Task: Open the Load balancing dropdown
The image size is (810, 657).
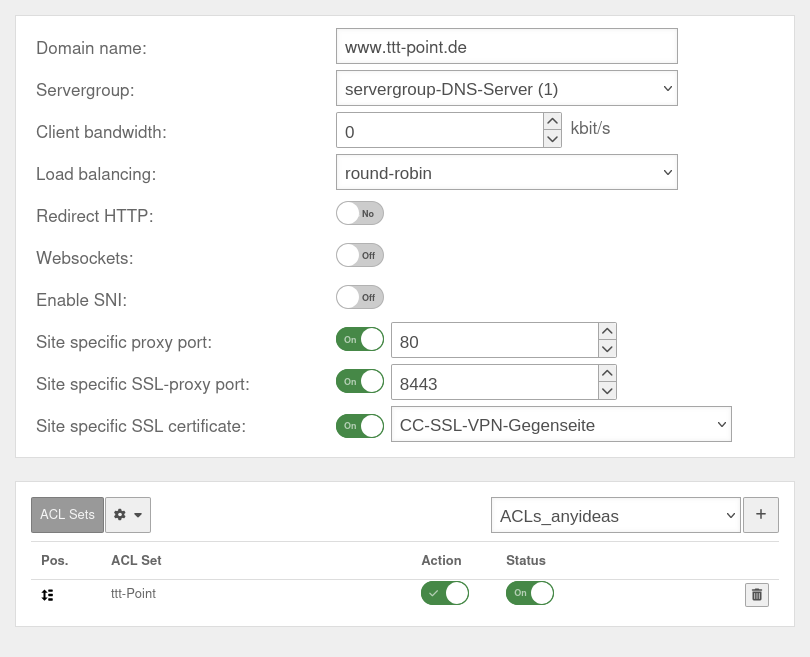Action: [x=506, y=172]
